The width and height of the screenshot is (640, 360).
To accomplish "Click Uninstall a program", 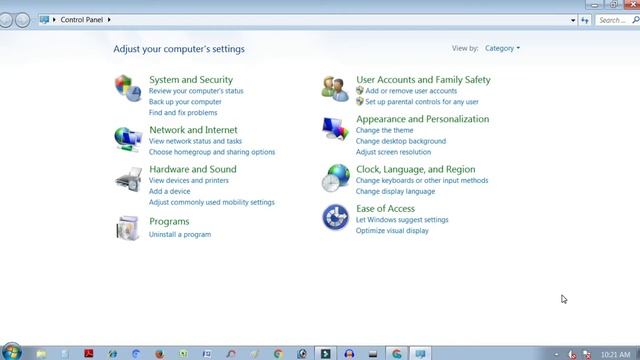I will pos(180,234).
